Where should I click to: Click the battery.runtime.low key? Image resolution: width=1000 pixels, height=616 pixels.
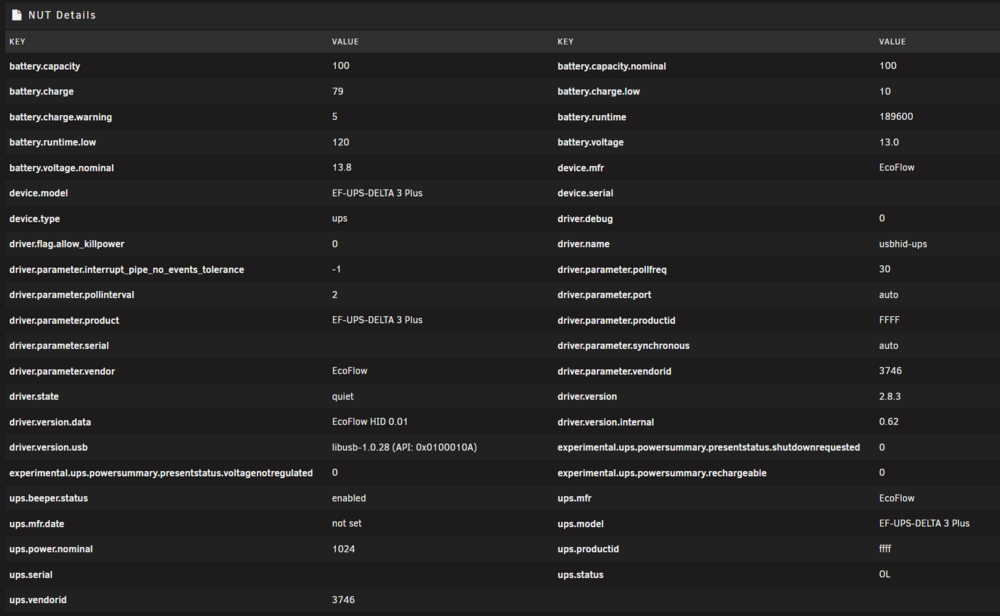(x=52, y=142)
